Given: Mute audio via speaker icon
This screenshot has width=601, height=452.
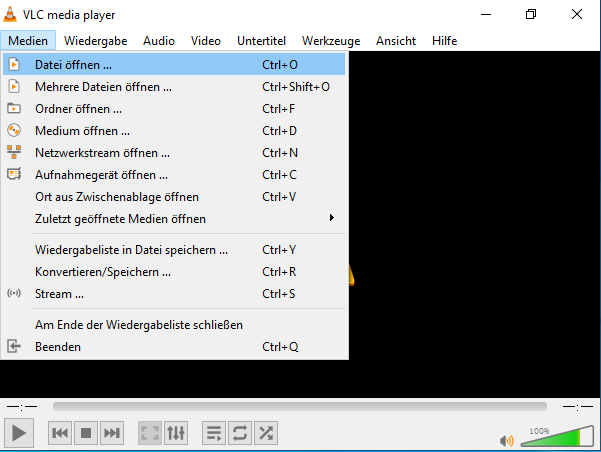Looking at the screenshot, I should point(507,441).
